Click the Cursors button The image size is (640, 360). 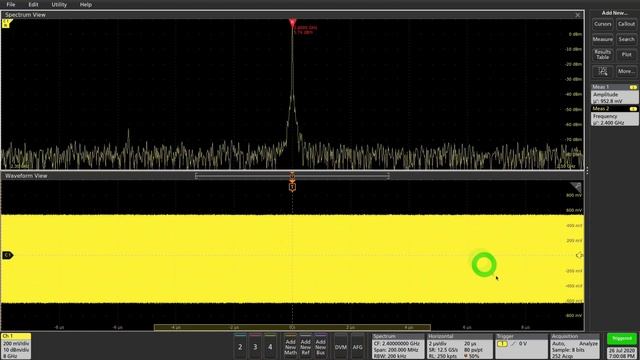[602, 24]
